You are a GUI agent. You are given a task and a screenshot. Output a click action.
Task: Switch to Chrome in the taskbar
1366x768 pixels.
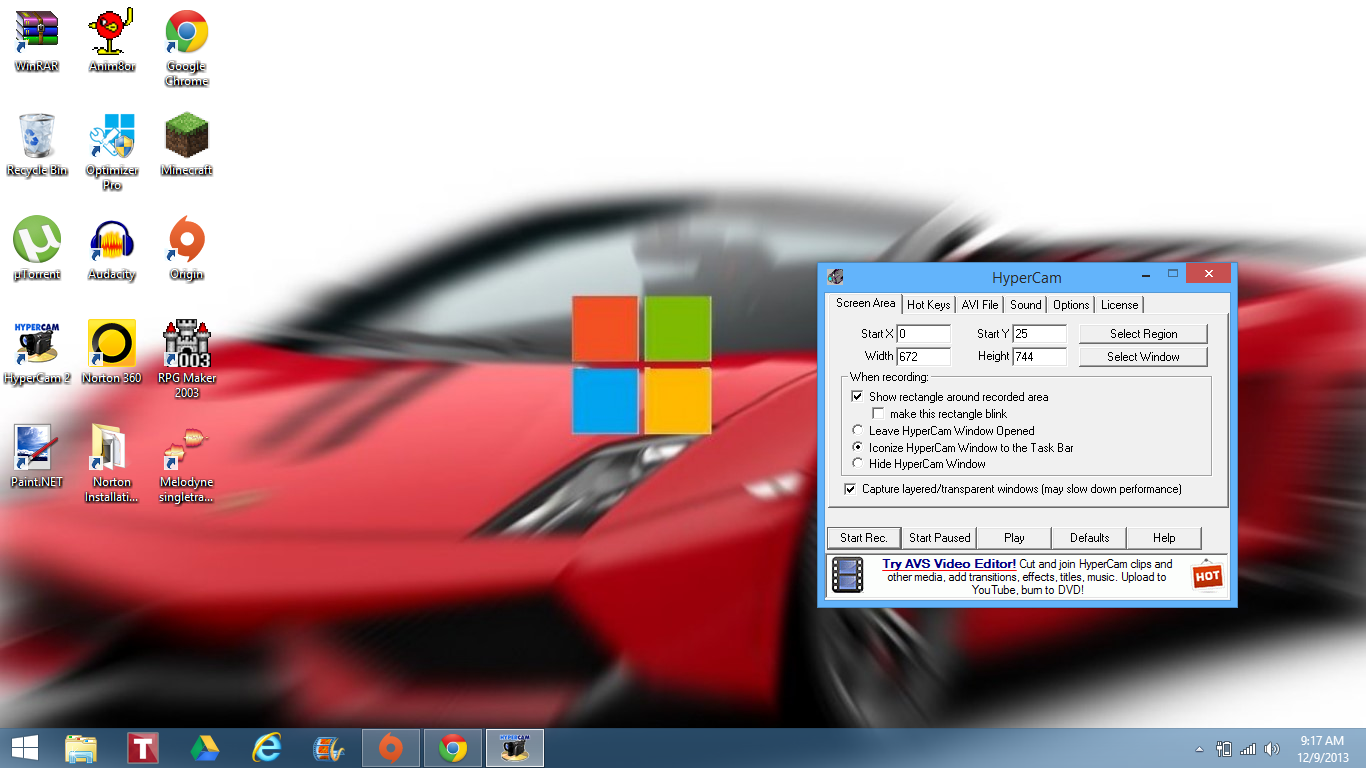coord(453,748)
